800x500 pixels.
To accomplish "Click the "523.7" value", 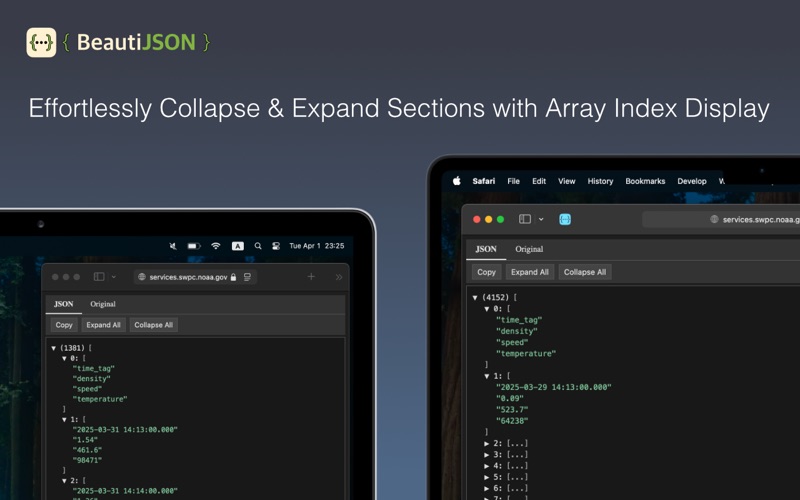I will tap(512, 410).
